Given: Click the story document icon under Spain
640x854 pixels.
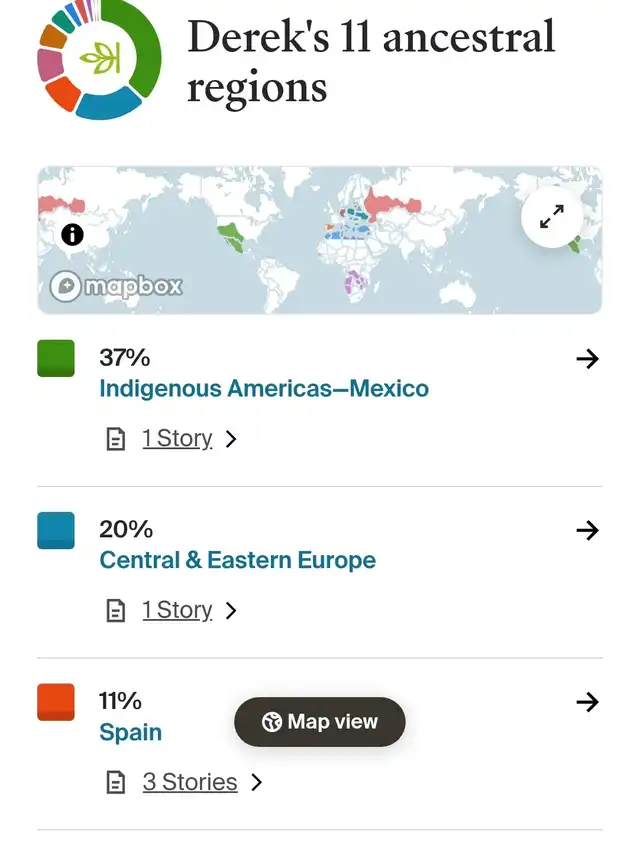Looking at the screenshot, I should coord(116,783).
